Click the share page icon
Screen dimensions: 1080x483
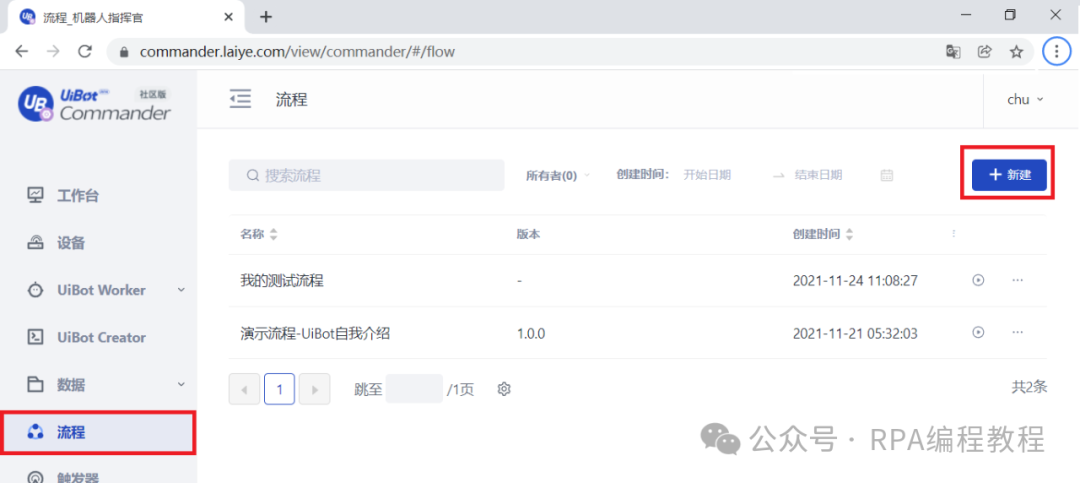(x=985, y=52)
